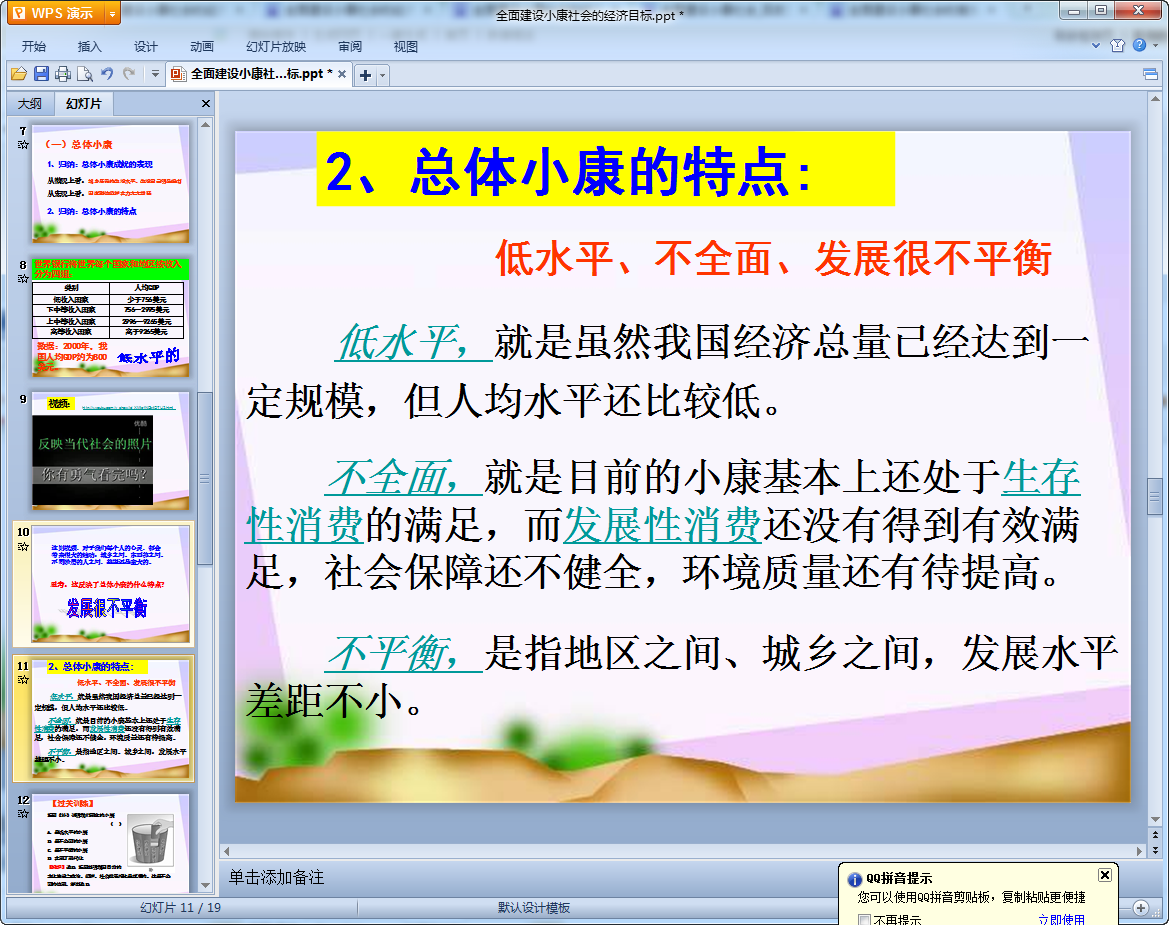This screenshot has height=925, width=1169.
Task: Expand the help dropdown arrow
Action: coord(1156,45)
